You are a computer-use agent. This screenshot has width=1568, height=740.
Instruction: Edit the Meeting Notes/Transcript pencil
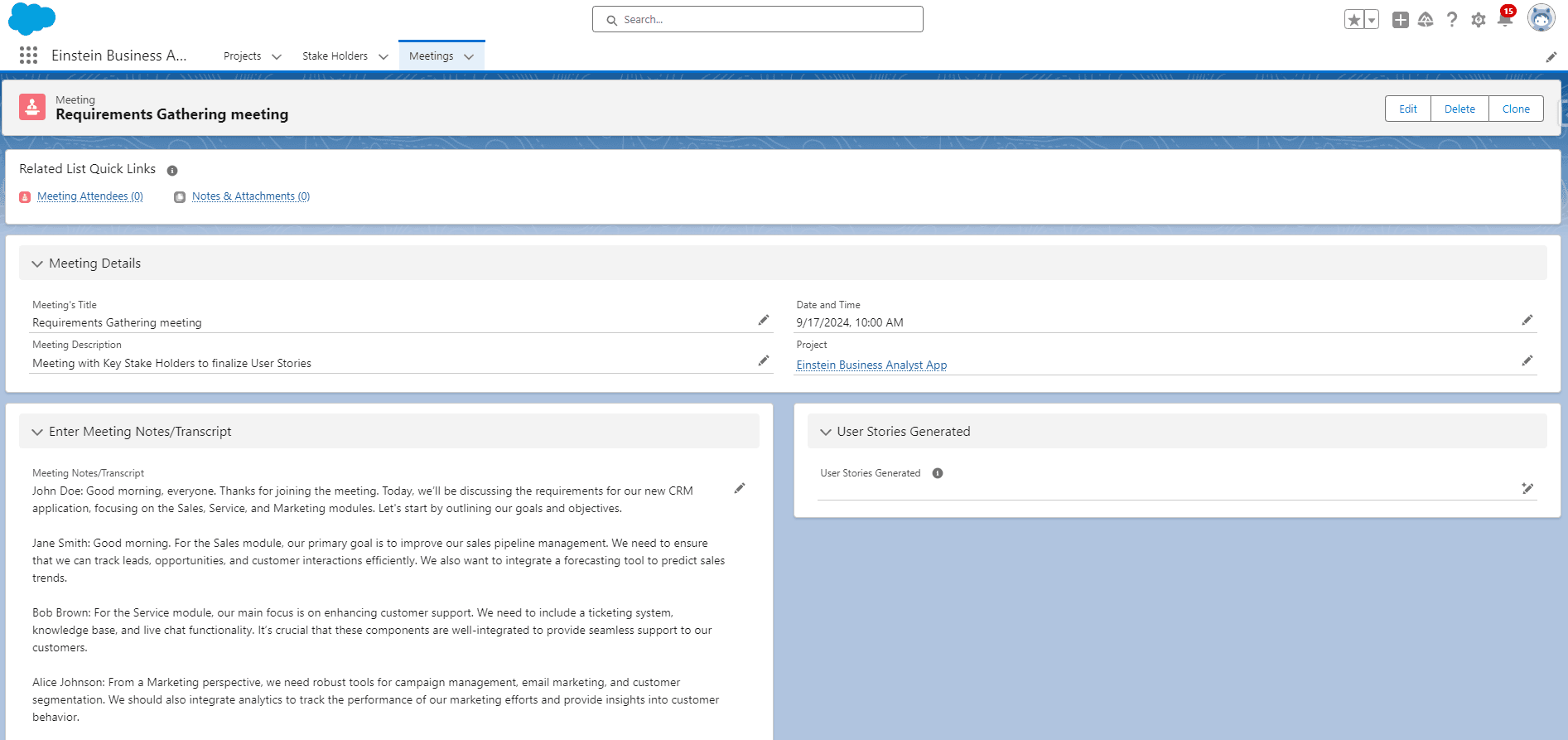(740, 488)
